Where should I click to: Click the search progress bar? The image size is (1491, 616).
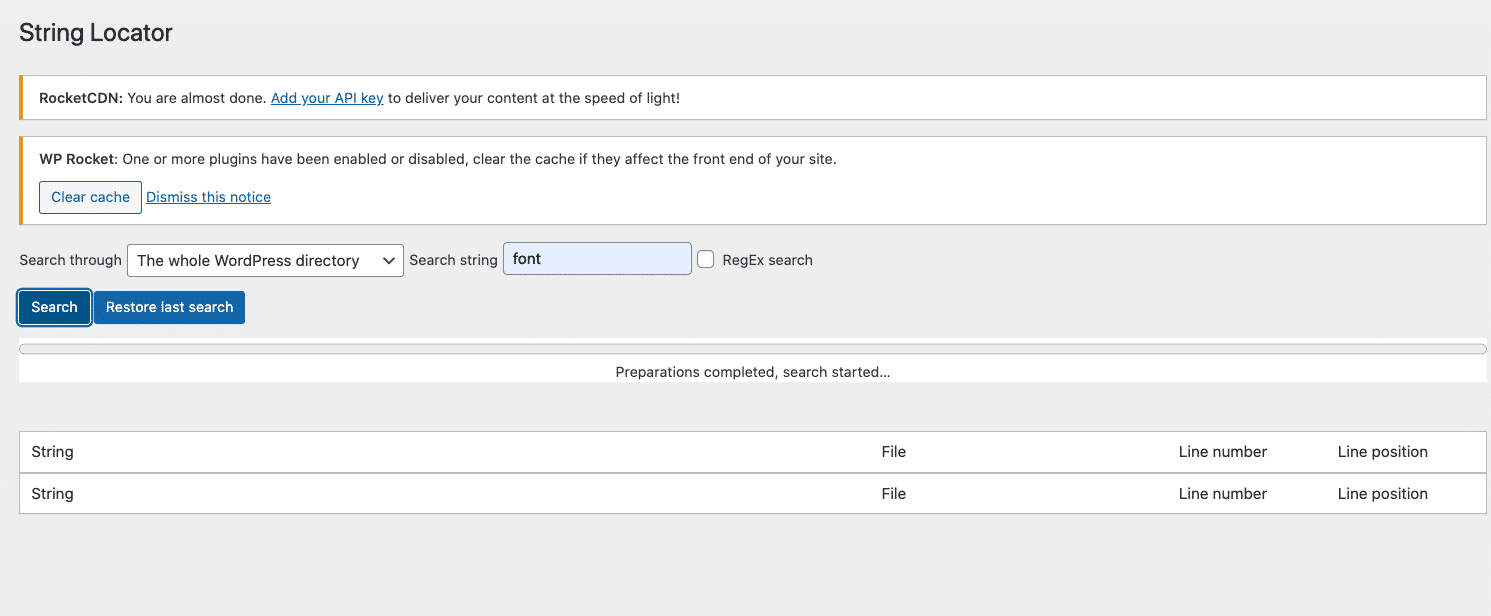(x=752, y=348)
